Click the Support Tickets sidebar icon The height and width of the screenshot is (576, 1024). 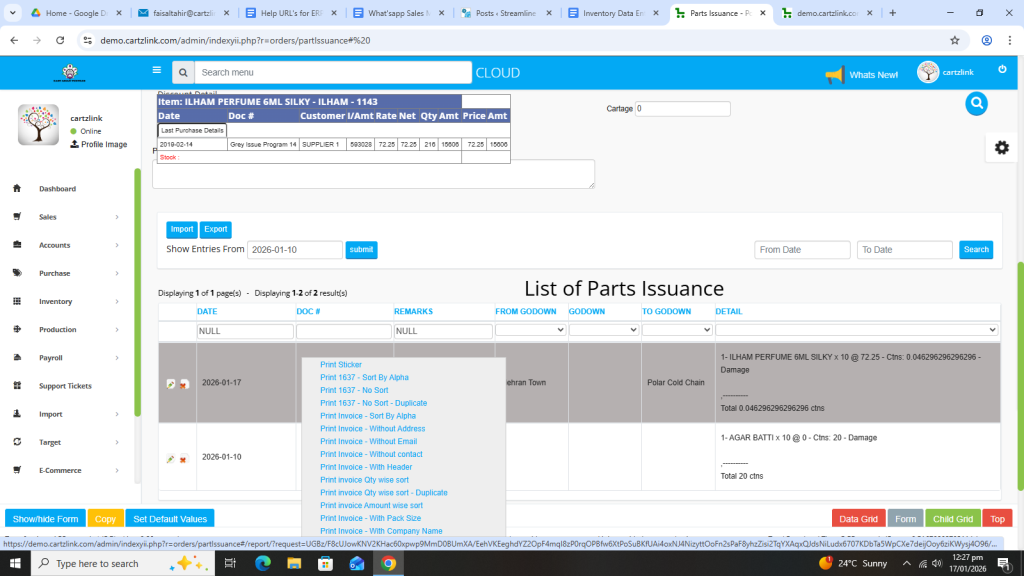(x=17, y=386)
